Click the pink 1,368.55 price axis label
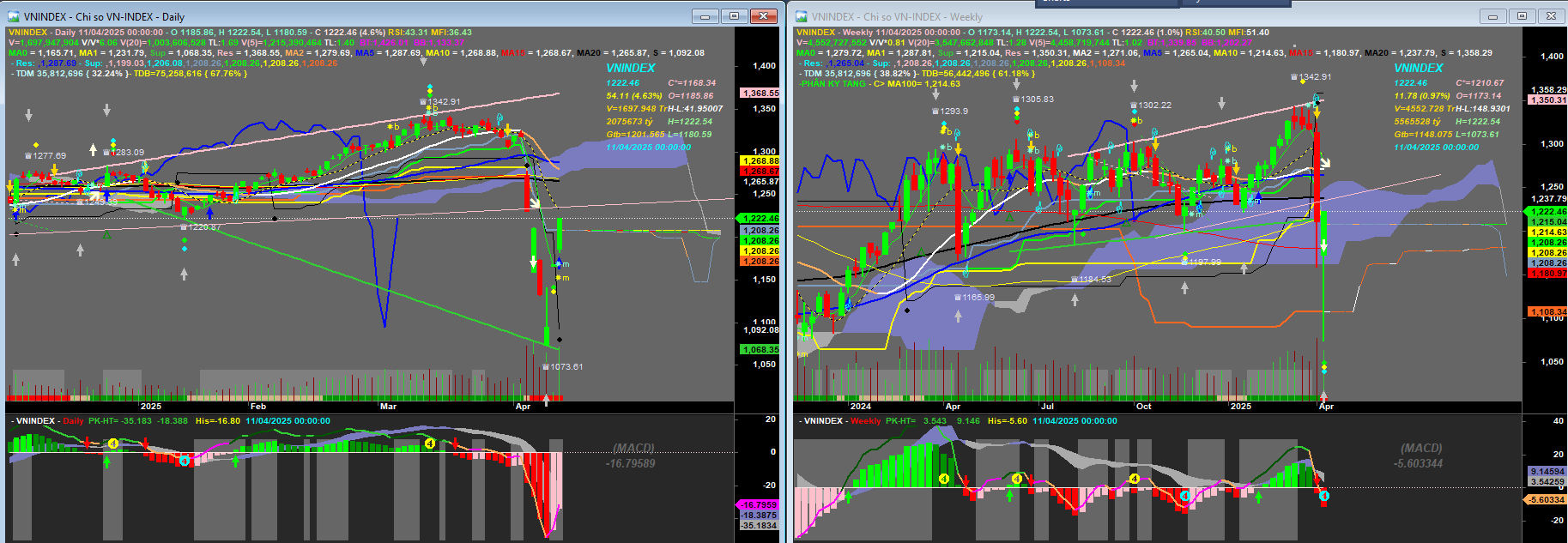This screenshot has height=543, width=1568. (760, 93)
